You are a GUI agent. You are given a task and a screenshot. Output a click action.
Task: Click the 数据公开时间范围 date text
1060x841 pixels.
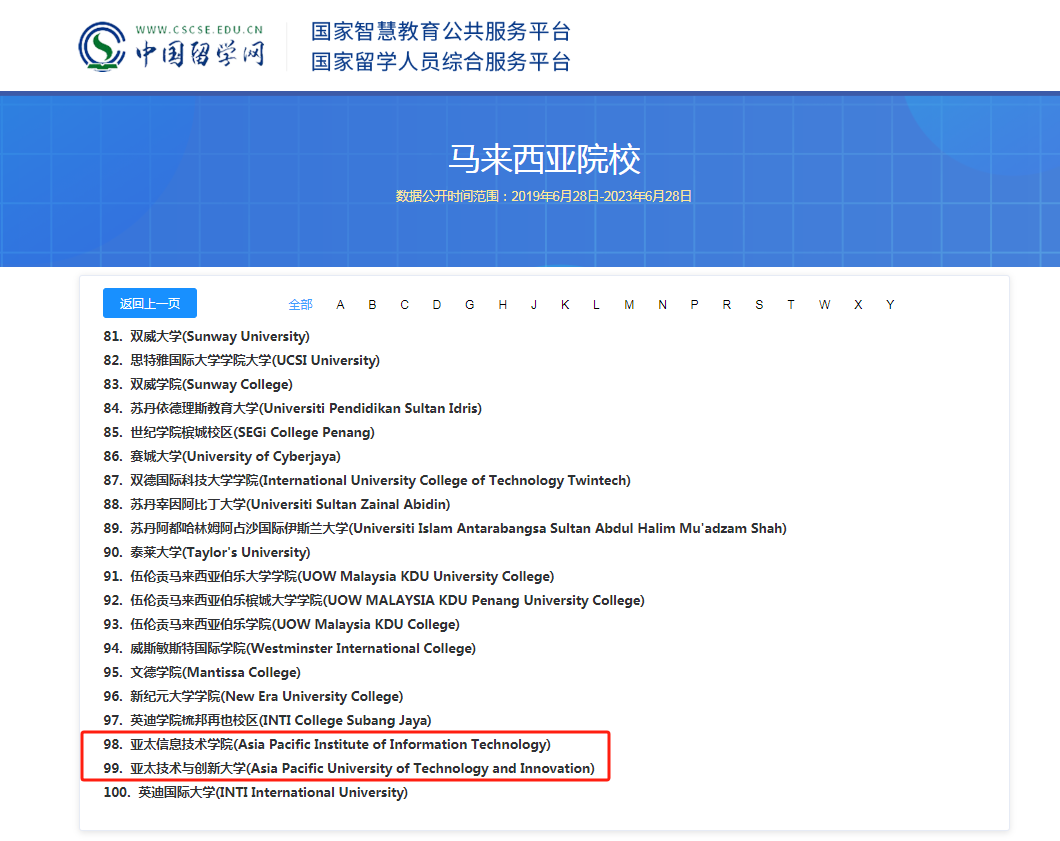tap(544, 196)
